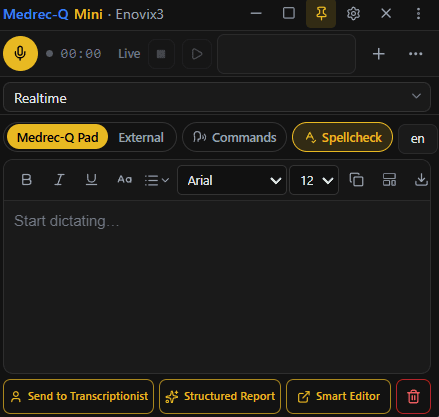Image resolution: width=439 pixels, height=417 pixels.
Task: Apply bold formatting
Action: 27,180
